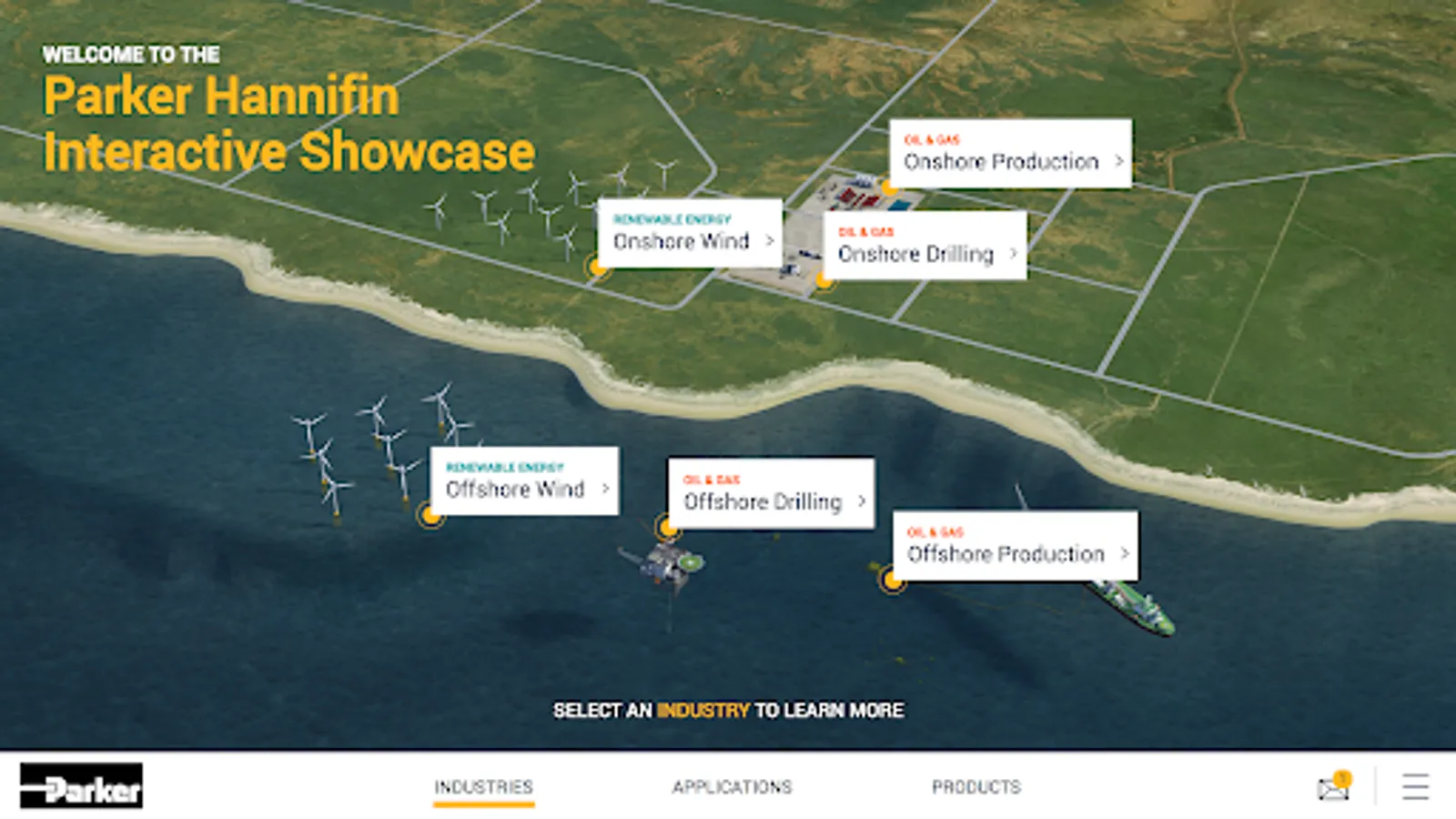
Task: Open the Onshore Drilling industry card
Action: 925,246
